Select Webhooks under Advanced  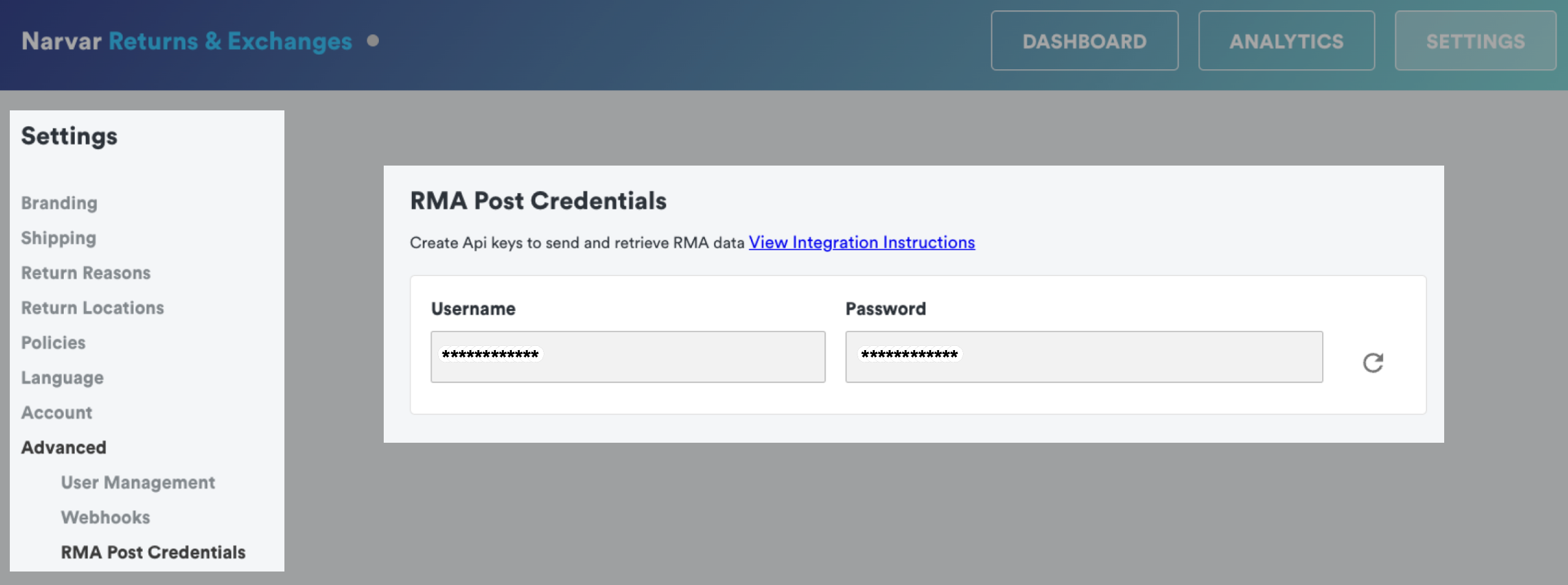[x=105, y=518]
